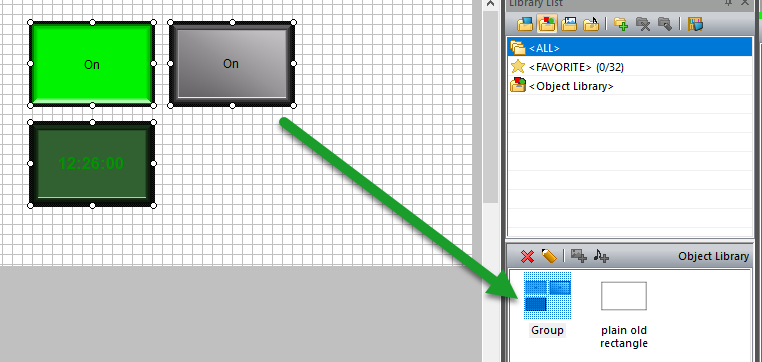This screenshot has width=762, height=362.
Task: Open the bookshelf library manager icon
Action: click(695, 23)
